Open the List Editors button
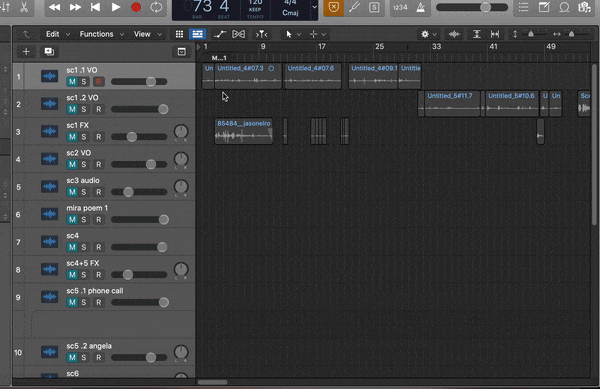The image size is (600, 389). (x=523, y=7)
